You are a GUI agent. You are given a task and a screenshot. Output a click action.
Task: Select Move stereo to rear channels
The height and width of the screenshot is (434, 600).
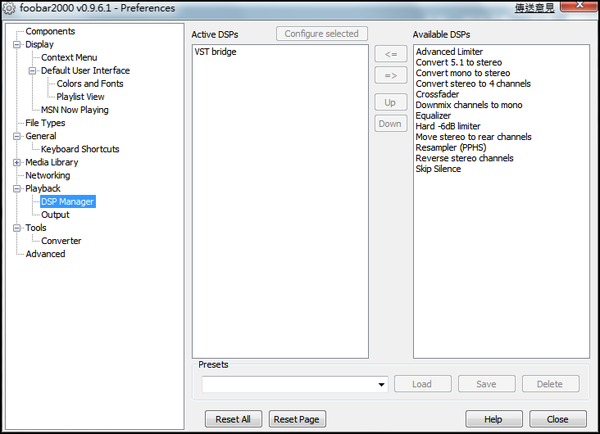coord(474,137)
